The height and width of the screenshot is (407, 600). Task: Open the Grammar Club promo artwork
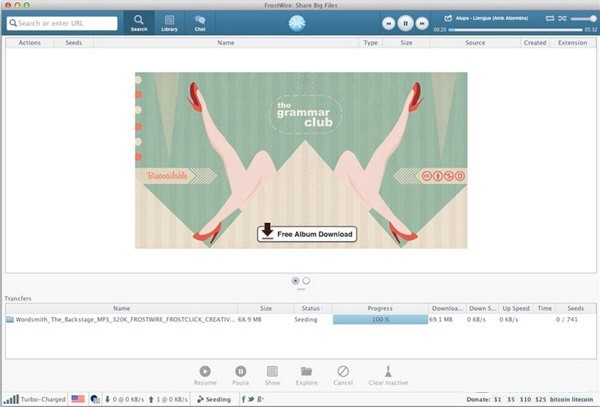tap(301, 160)
